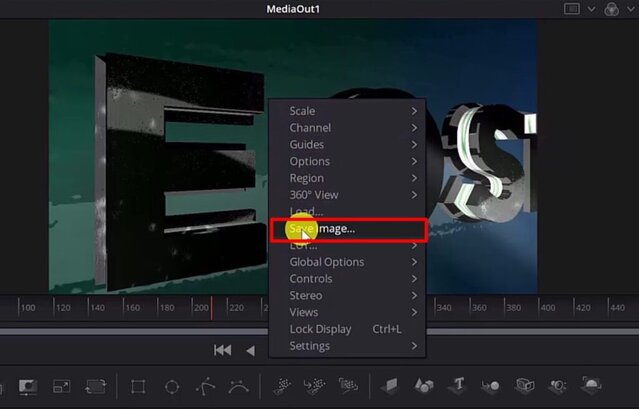Click frame 440 on the time ruler
This screenshot has height=409, width=639.
(x=617, y=308)
